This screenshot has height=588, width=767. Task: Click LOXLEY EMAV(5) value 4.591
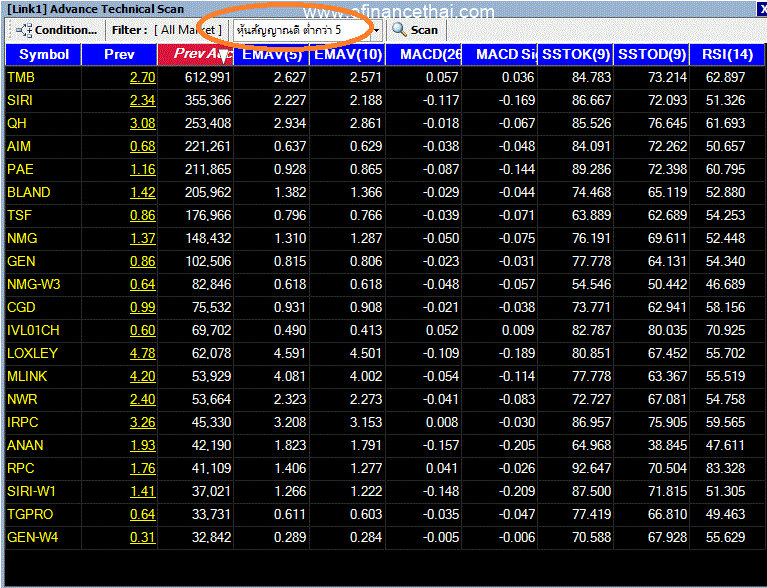[290, 353]
